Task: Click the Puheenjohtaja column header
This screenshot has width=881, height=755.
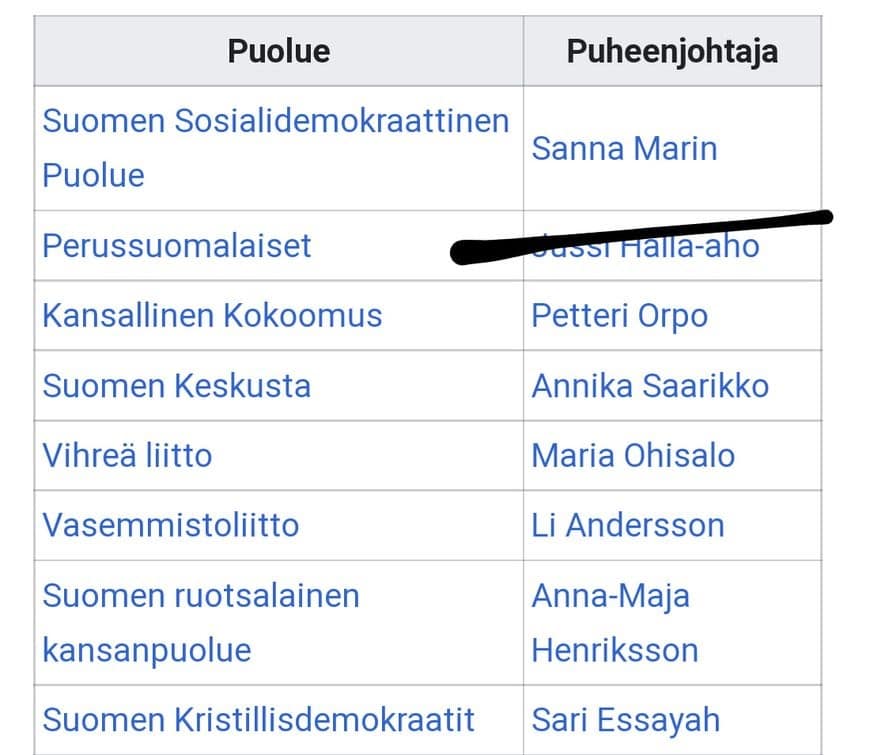Action: point(672,52)
